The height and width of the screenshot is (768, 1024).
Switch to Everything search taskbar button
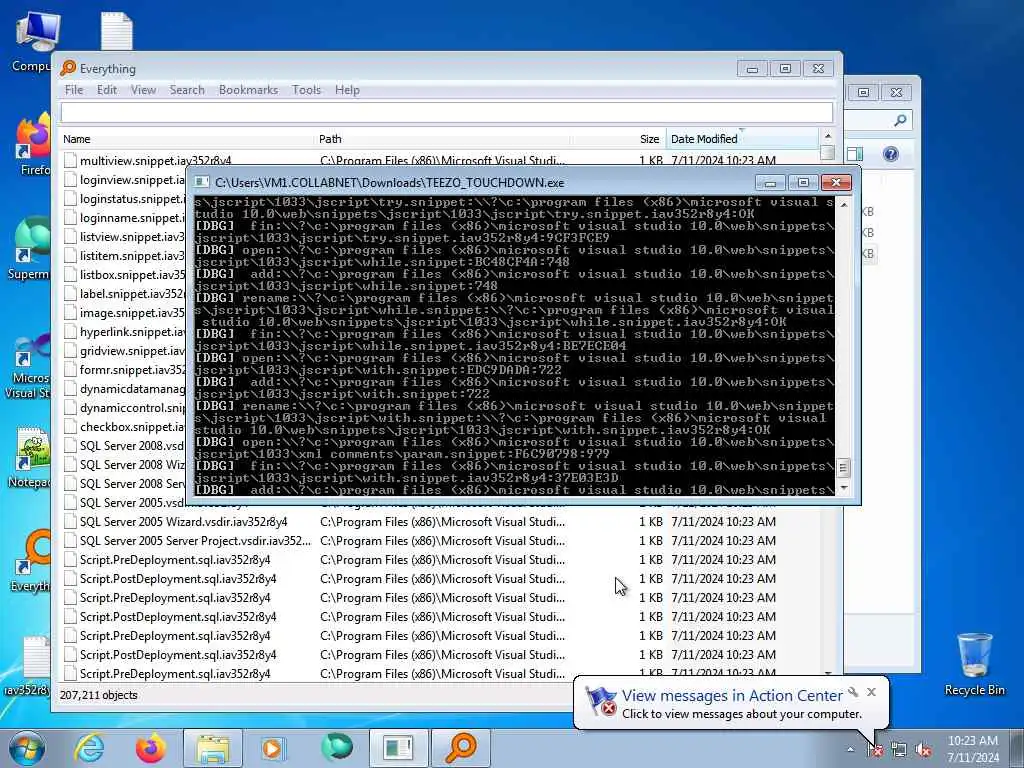click(x=460, y=748)
